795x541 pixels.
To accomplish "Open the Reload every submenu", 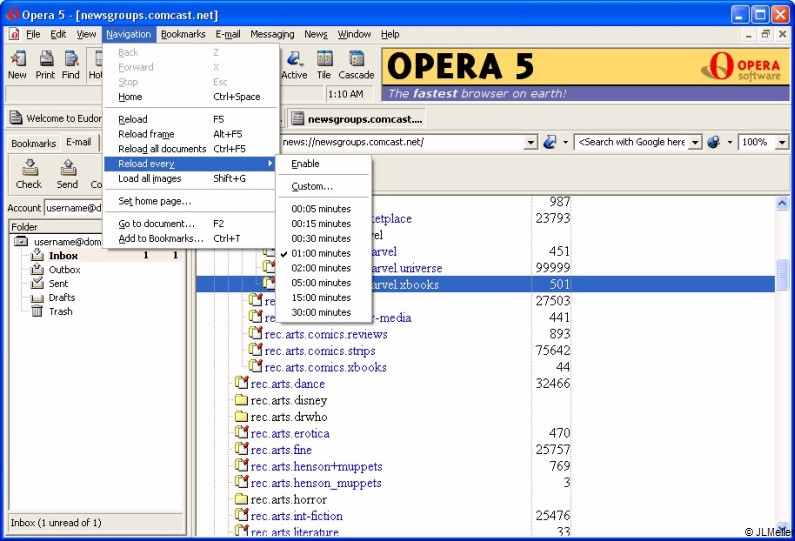I will 190,163.
